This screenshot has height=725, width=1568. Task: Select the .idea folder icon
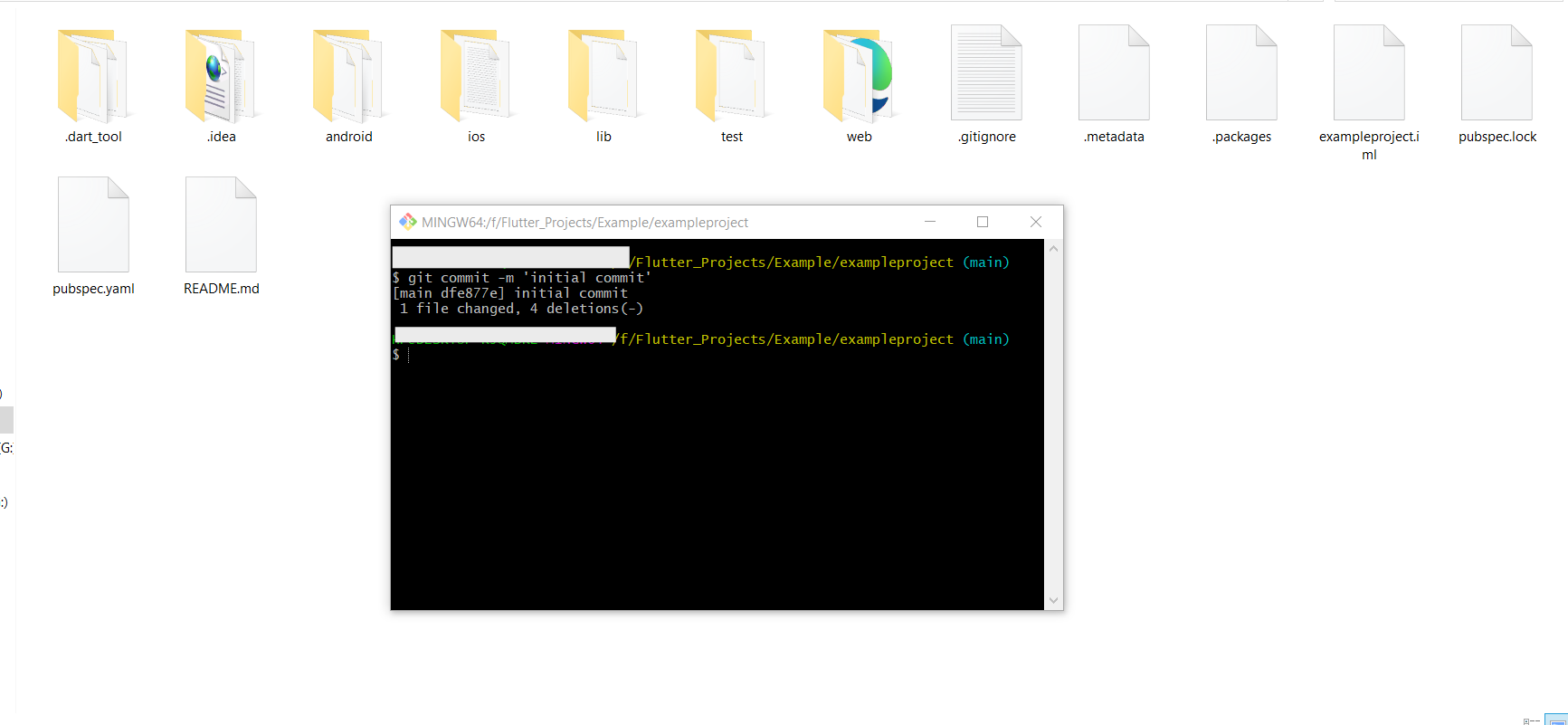[x=221, y=76]
